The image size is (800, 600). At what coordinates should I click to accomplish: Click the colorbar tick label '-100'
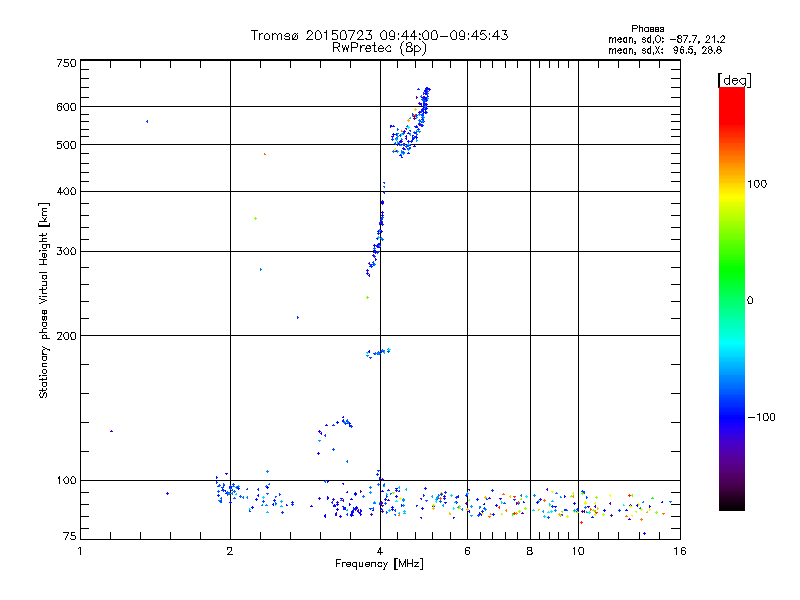pyautogui.click(x=761, y=417)
